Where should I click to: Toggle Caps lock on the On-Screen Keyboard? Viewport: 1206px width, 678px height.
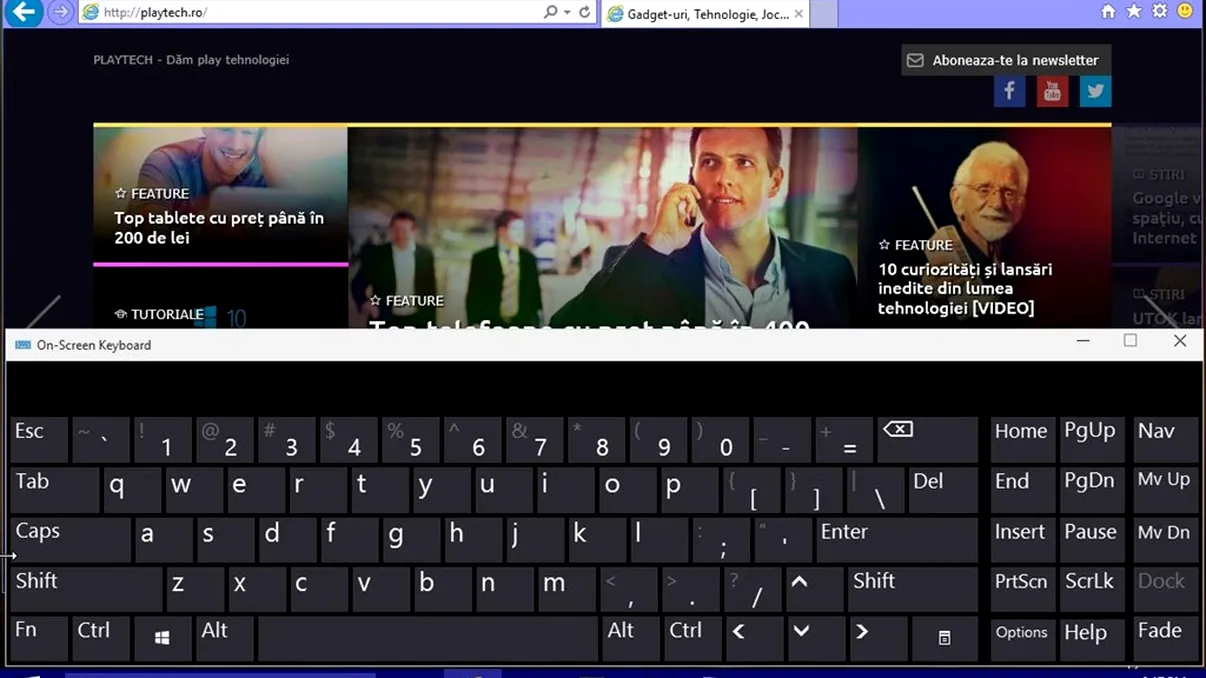point(68,540)
